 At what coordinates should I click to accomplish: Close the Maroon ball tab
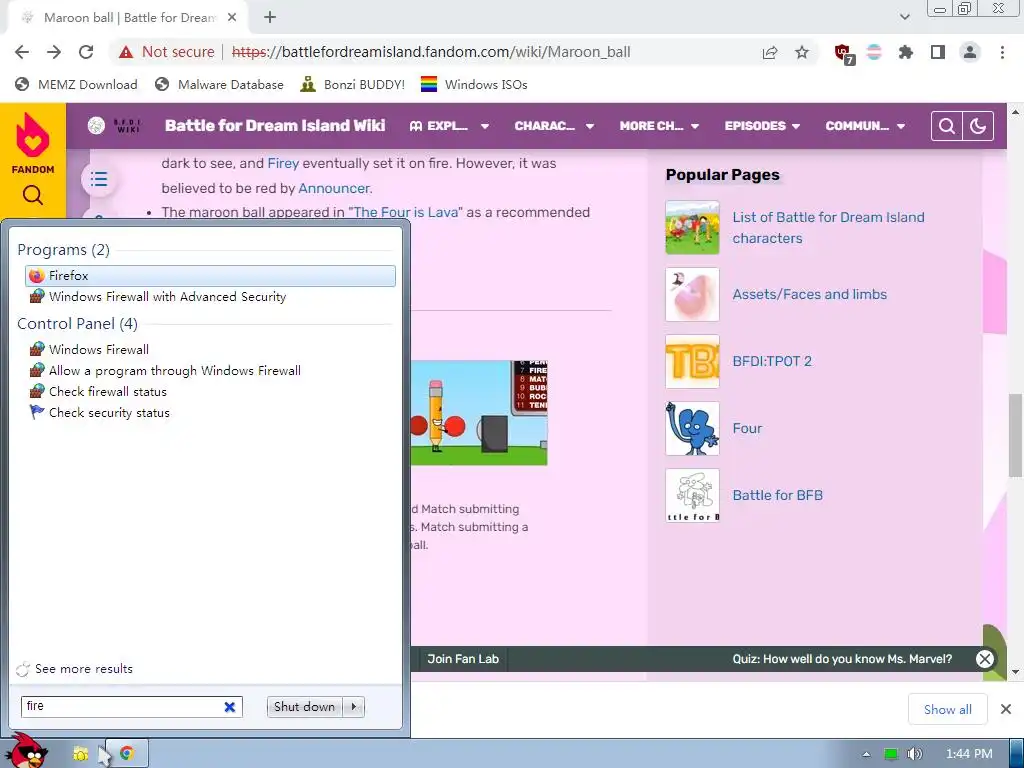click(232, 18)
